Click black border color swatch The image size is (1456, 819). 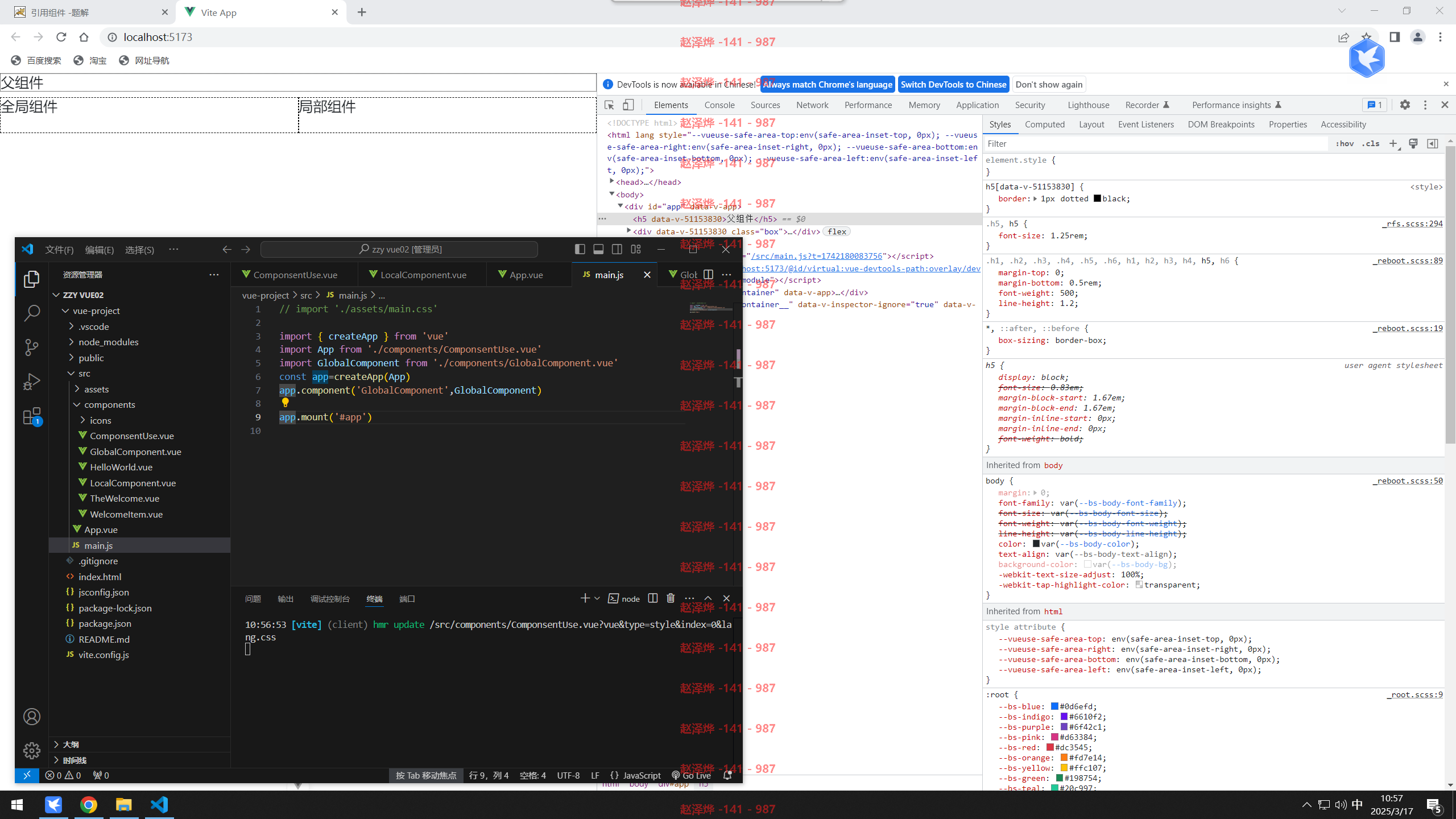tap(1097, 198)
